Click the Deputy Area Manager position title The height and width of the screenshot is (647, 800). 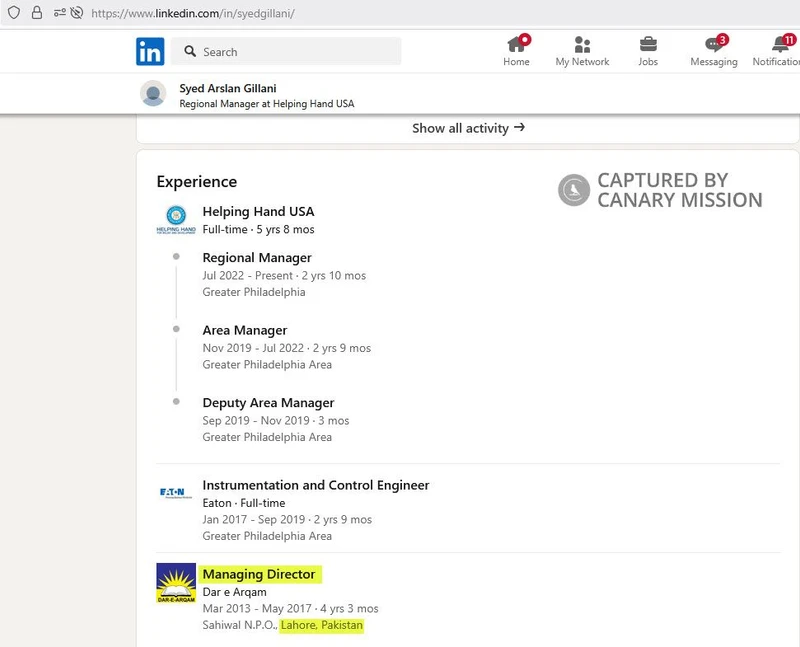(268, 403)
